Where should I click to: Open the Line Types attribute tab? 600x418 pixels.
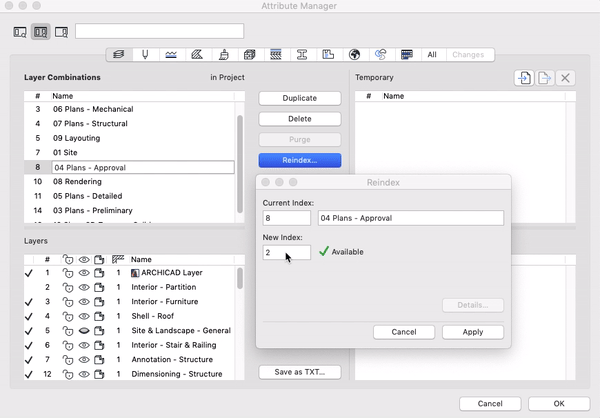click(x=172, y=54)
